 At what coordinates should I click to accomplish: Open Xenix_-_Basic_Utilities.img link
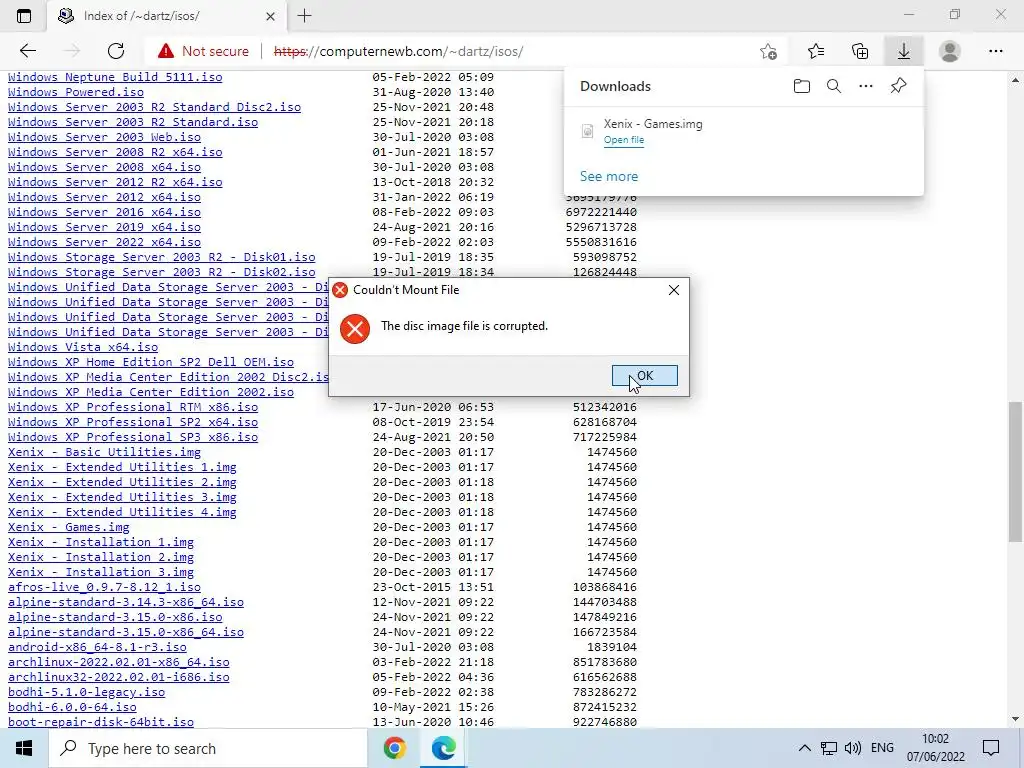tap(104, 453)
